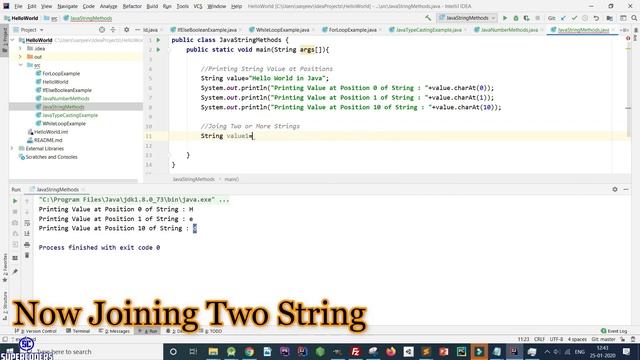
Task: Toggle the Favorites side panel
Action: (x=5, y=267)
